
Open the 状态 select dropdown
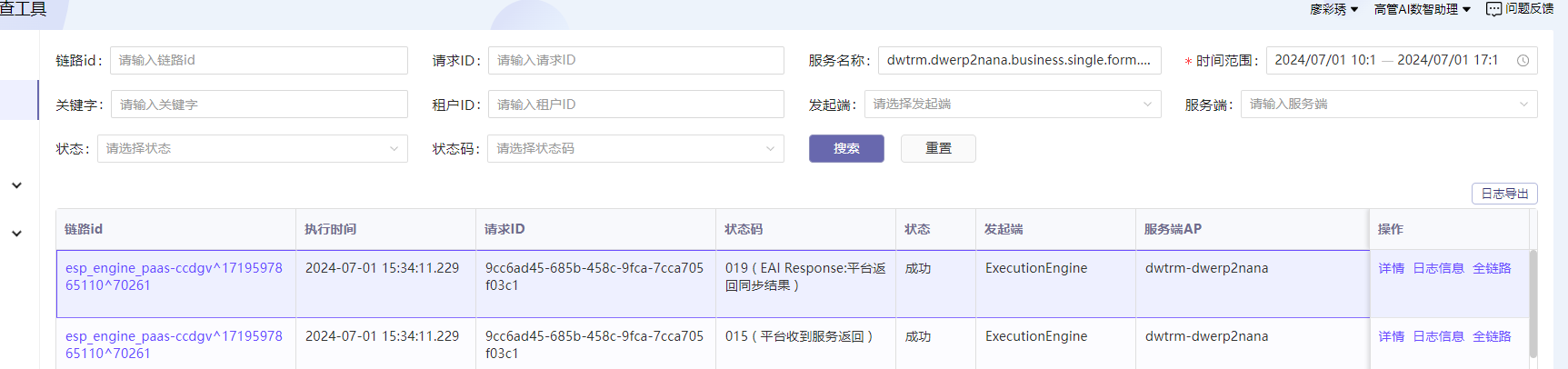point(252,148)
